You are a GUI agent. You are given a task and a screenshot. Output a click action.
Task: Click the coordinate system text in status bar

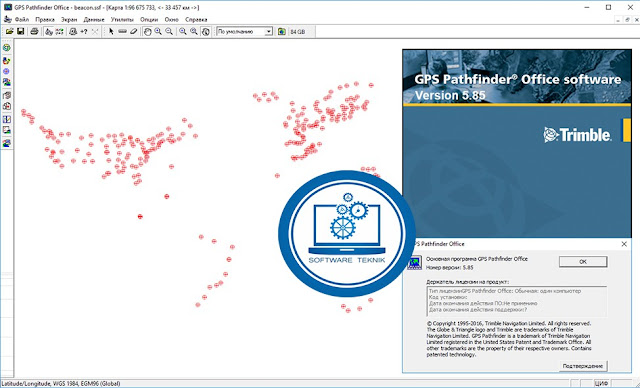[x=60, y=384]
